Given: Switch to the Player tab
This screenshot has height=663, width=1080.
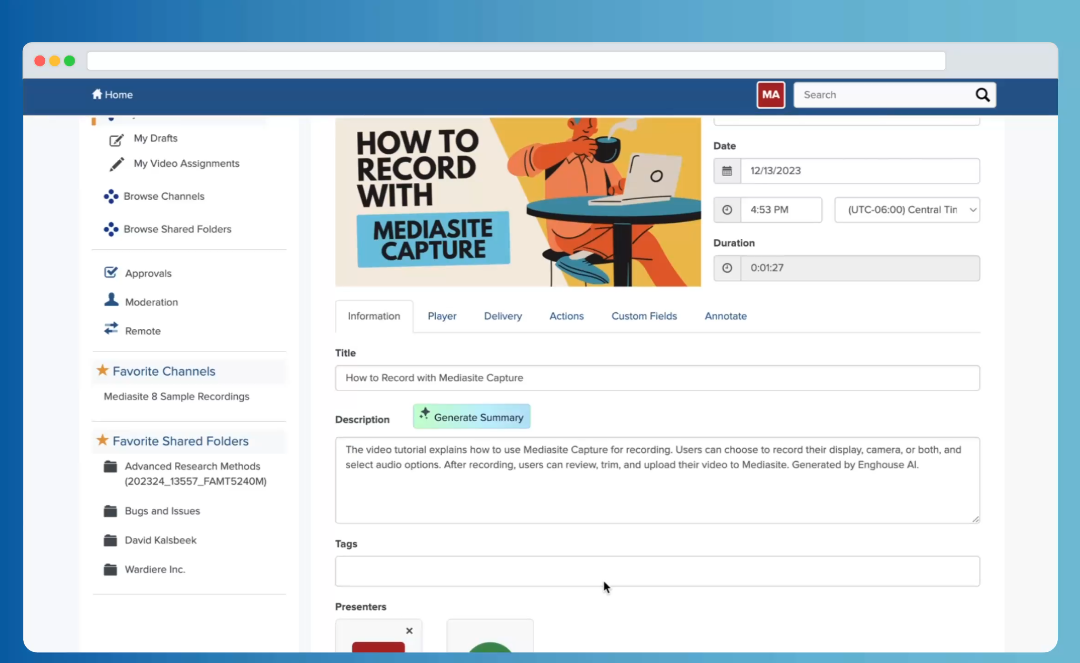Looking at the screenshot, I should point(442,316).
